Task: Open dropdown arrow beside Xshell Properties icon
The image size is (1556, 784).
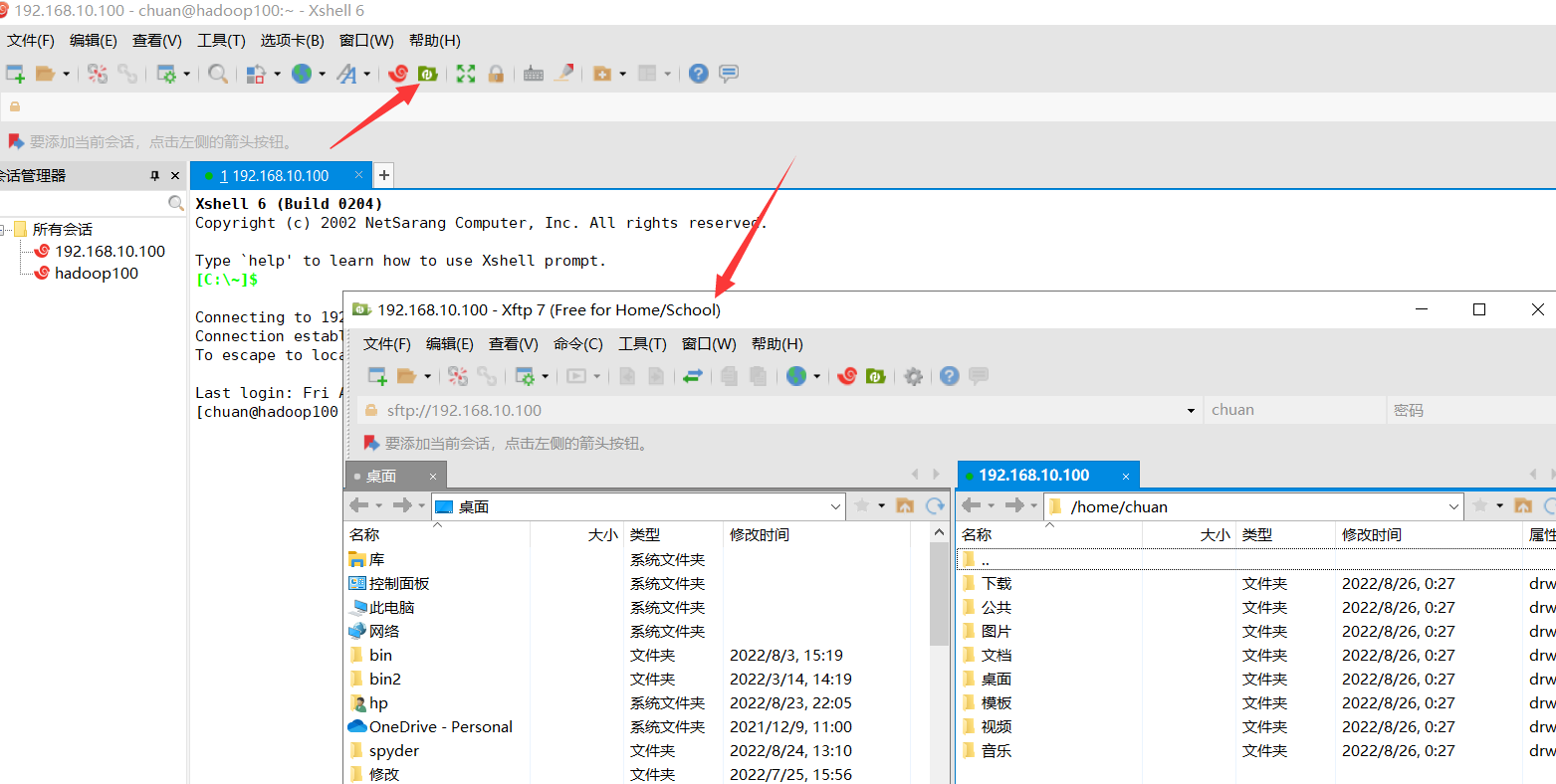Action: pyautogui.click(x=186, y=74)
